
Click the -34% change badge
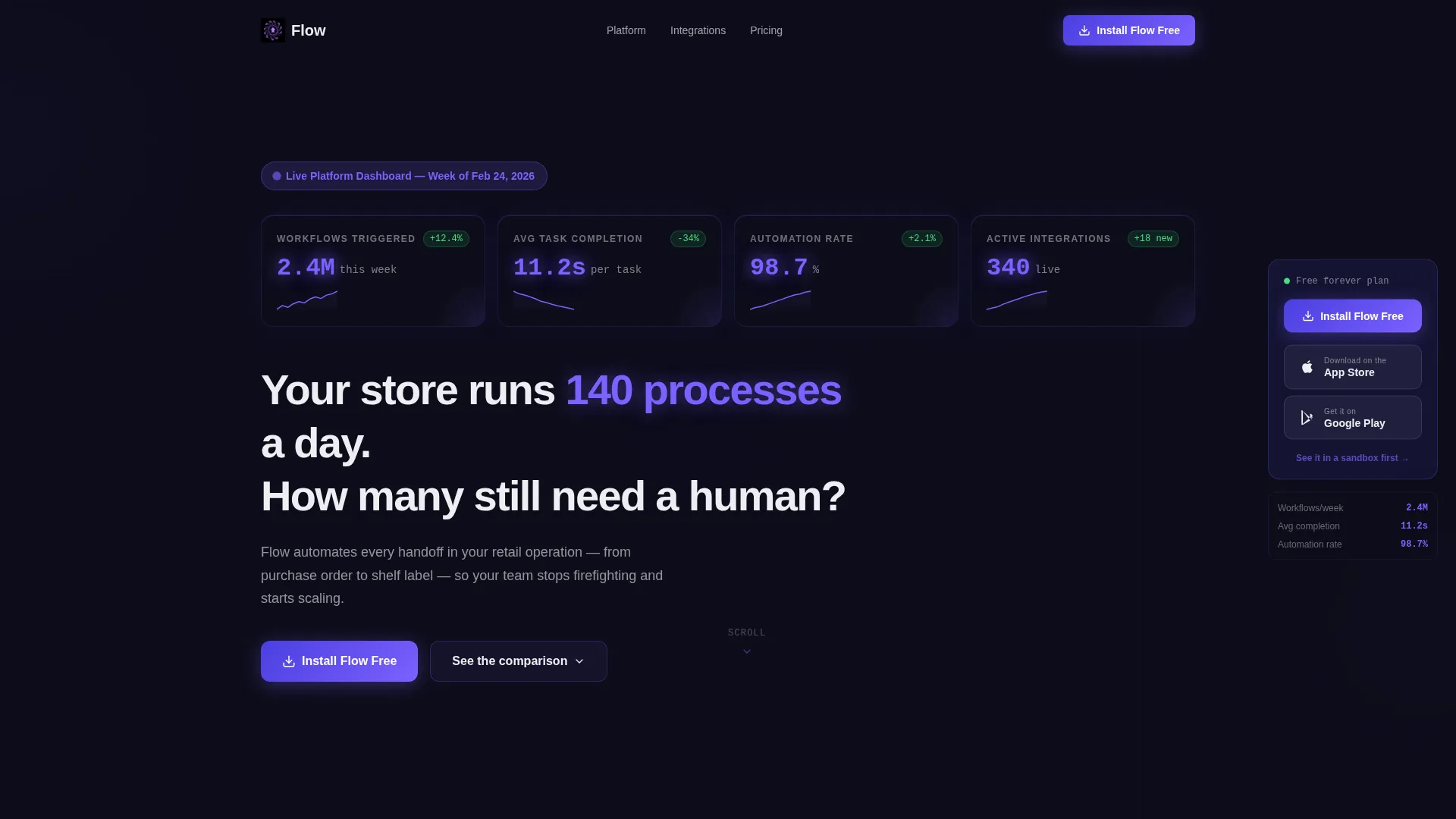coord(688,239)
